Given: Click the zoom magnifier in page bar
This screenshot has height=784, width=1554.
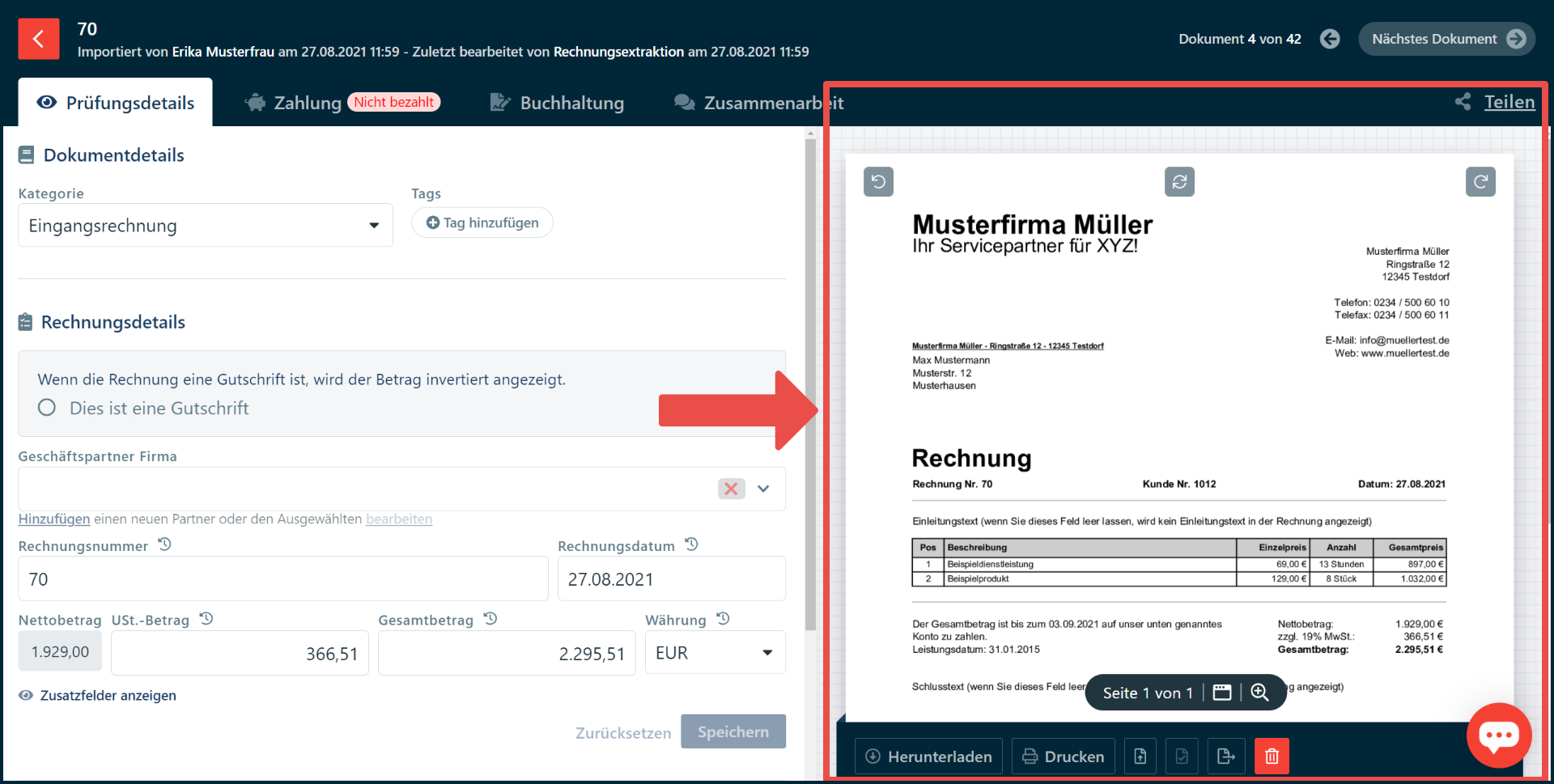Looking at the screenshot, I should click(x=1259, y=693).
